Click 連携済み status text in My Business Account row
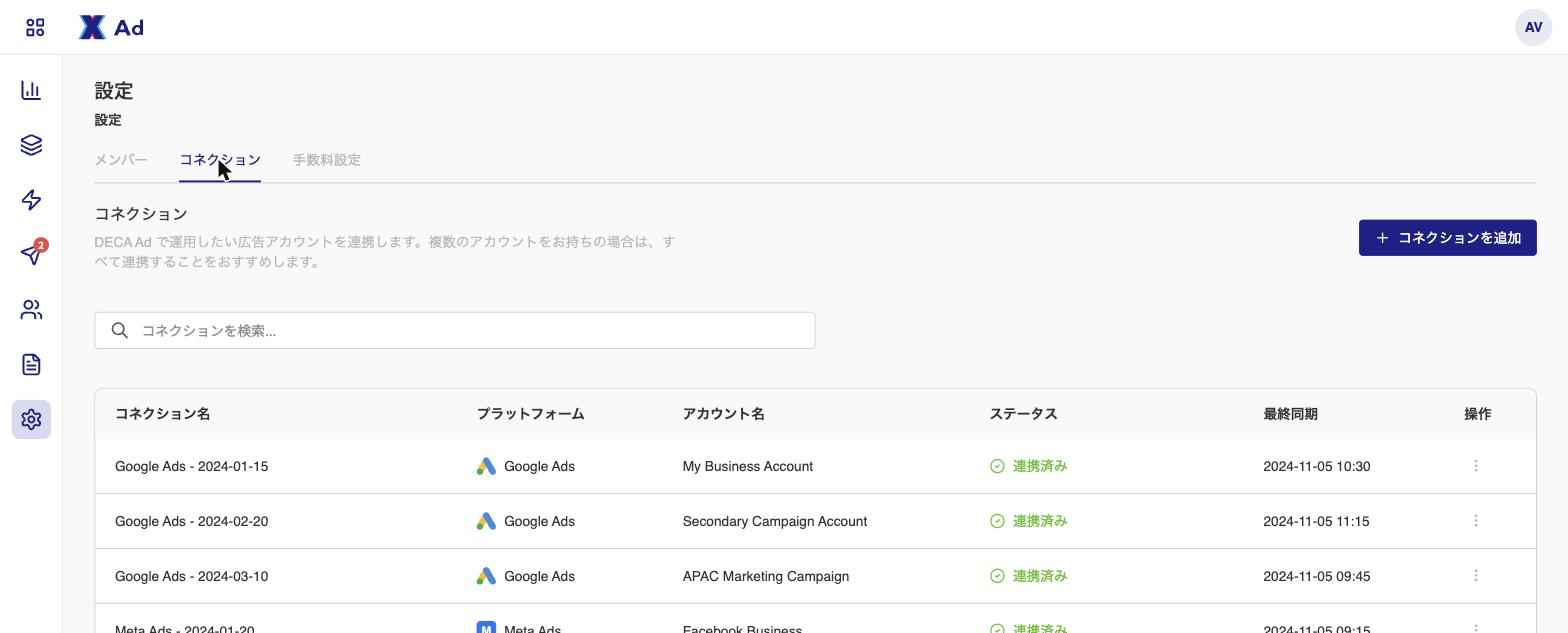The width and height of the screenshot is (1568, 633). [1040, 466]
